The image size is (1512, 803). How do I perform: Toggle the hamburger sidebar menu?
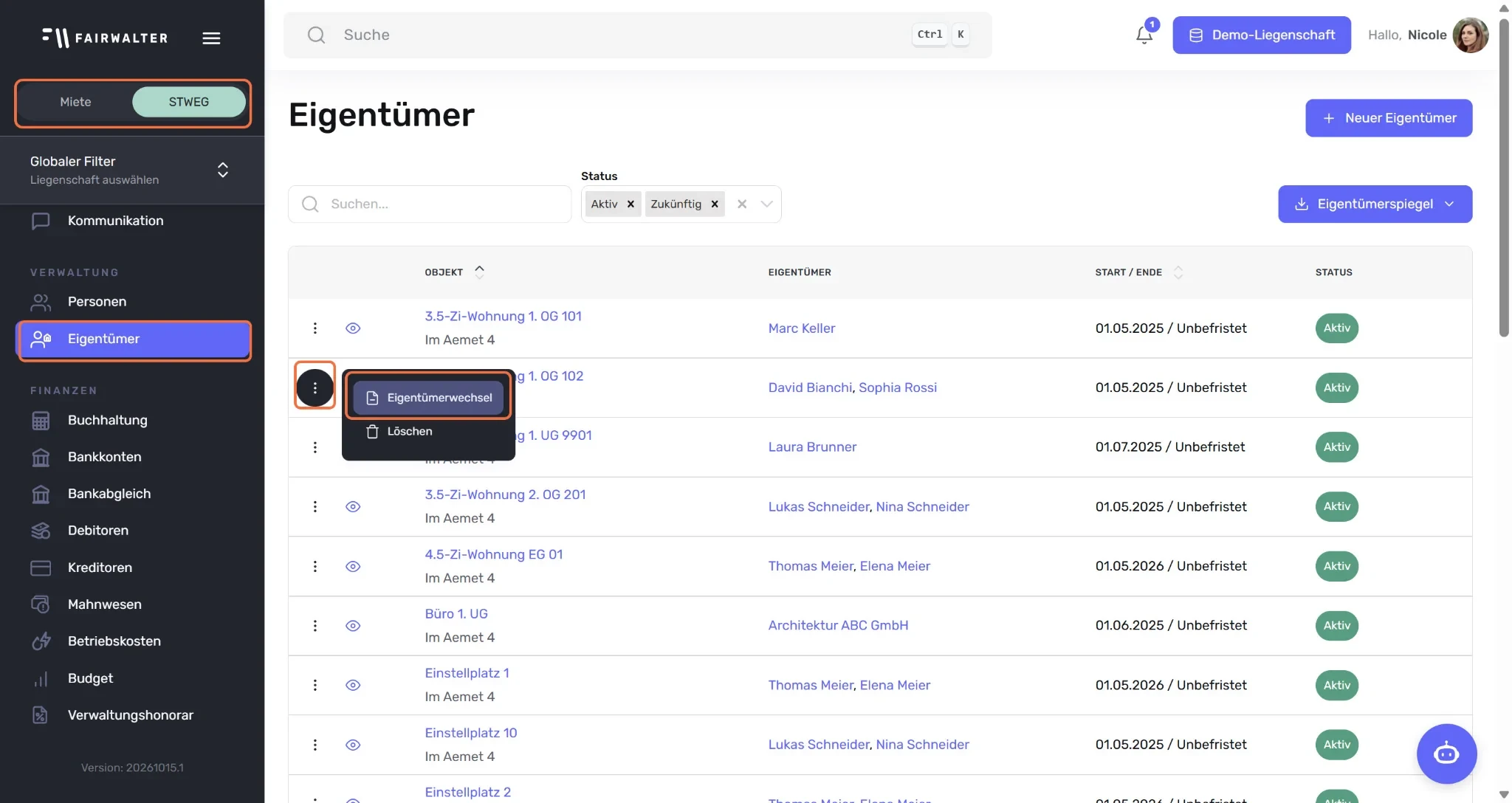click(211, 38)
